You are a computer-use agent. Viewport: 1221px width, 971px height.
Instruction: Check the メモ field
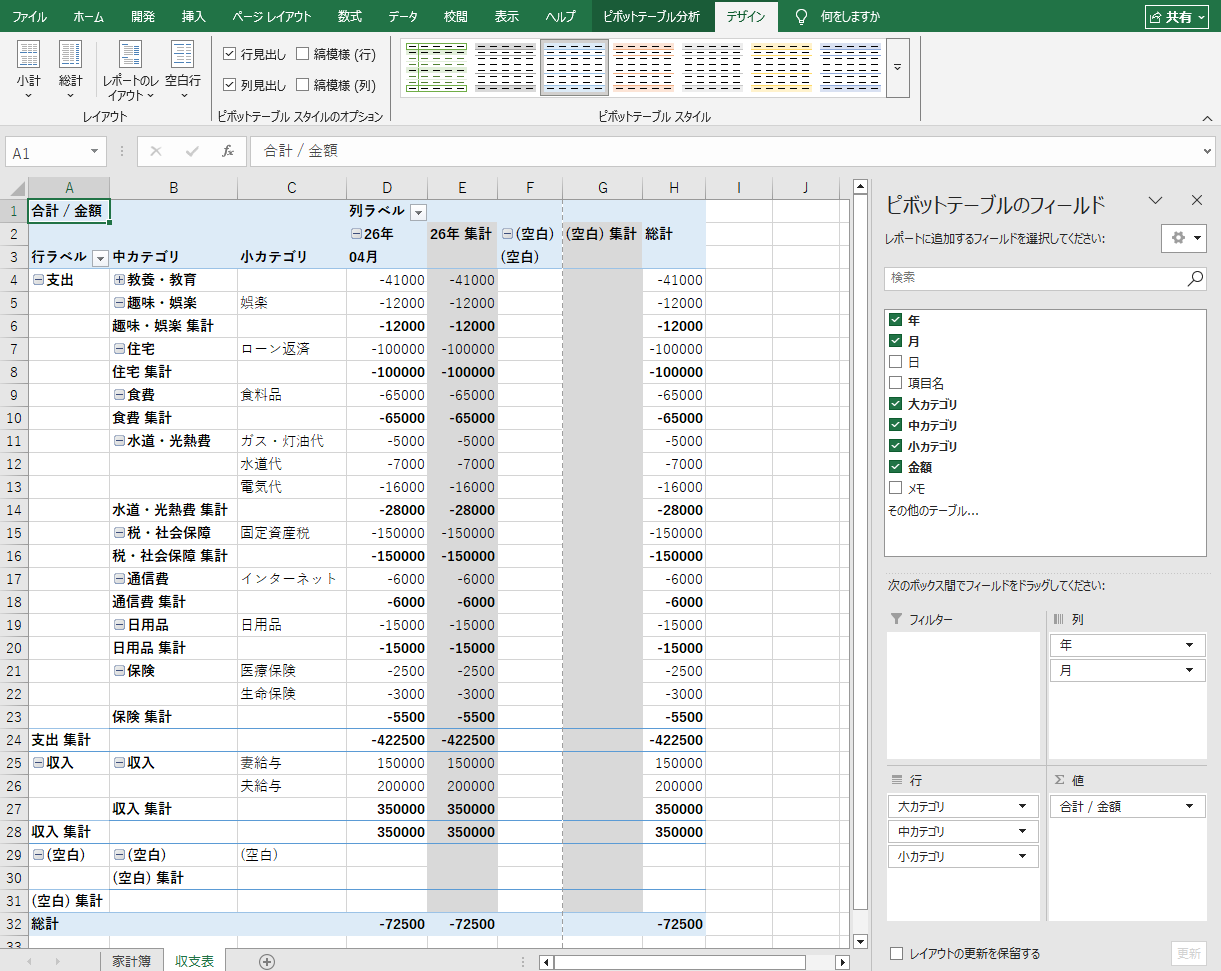coord(895,488)
